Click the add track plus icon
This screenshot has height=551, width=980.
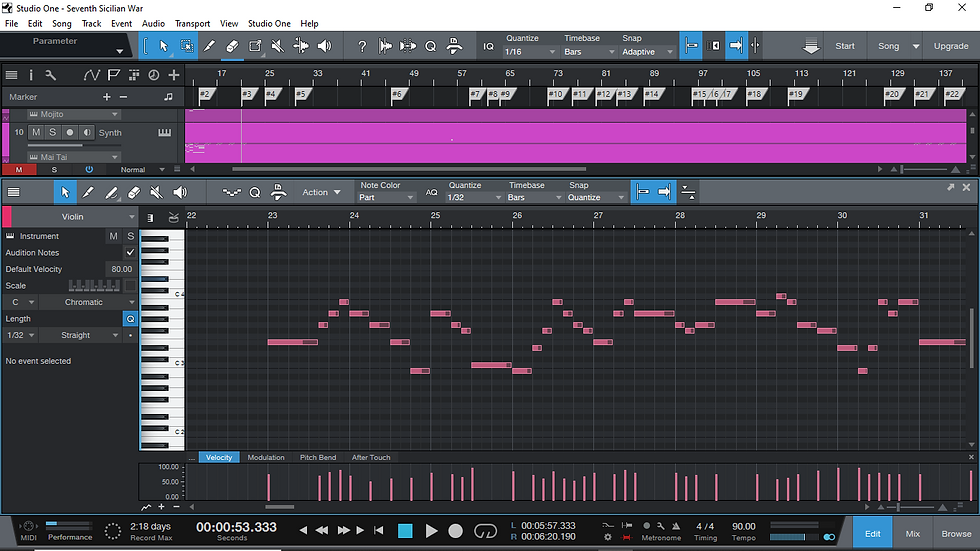(x=174, y=75)
